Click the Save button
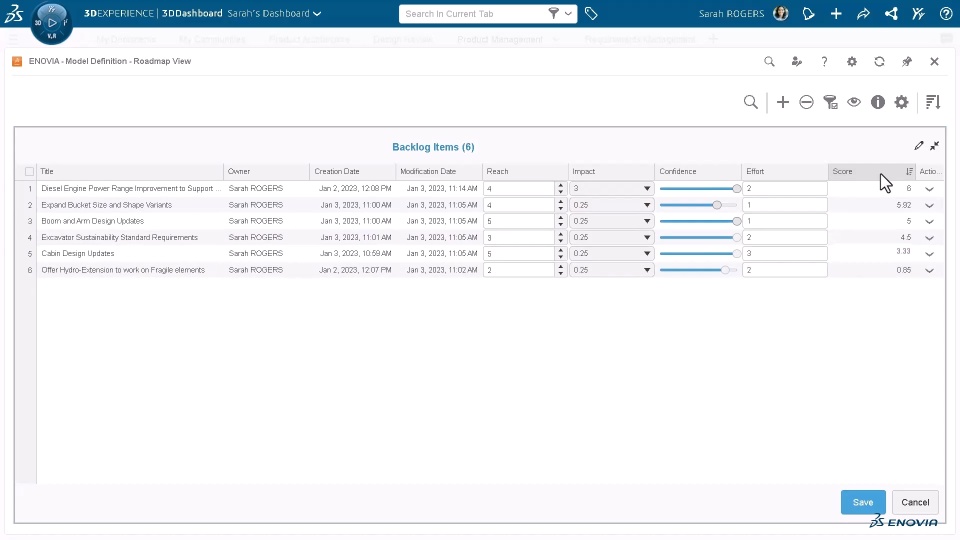 (x=863, y=502)
